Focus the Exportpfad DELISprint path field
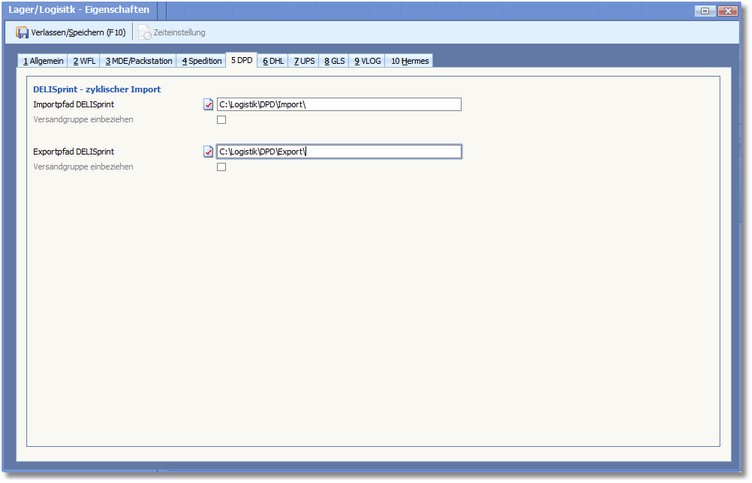Screen dimensions: 752x483 (338, 152)
